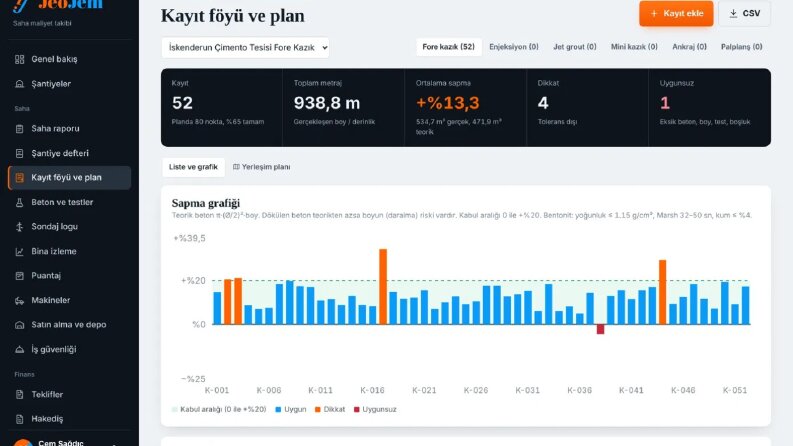This screenshot has width=793, height=446.
Task: Open Makineler section
Action: (69, 300)
